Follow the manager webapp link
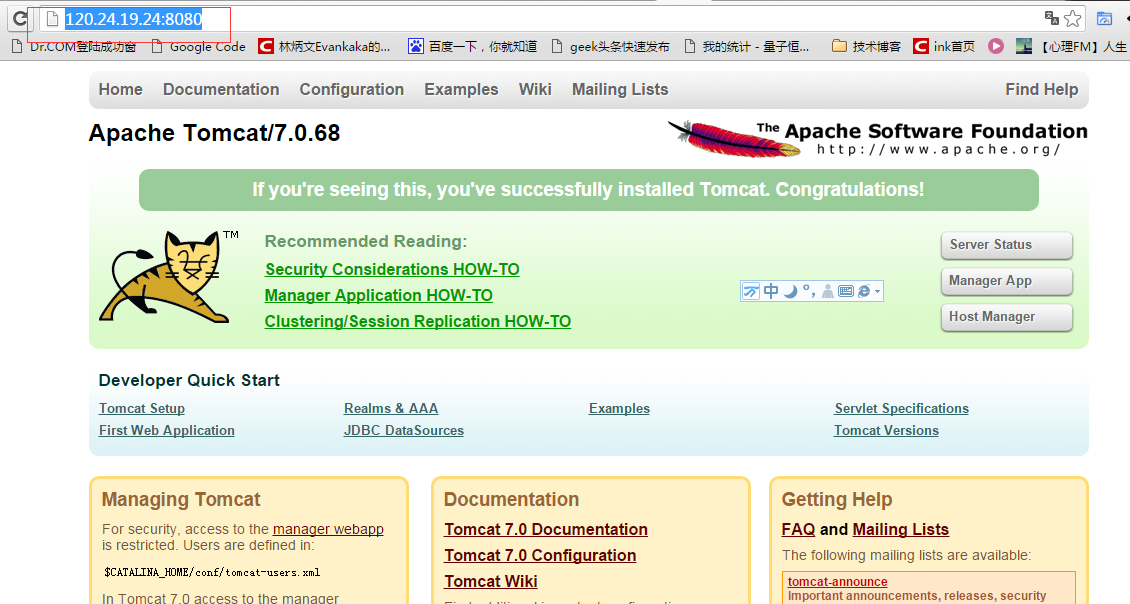 click(x=328, y=529)
